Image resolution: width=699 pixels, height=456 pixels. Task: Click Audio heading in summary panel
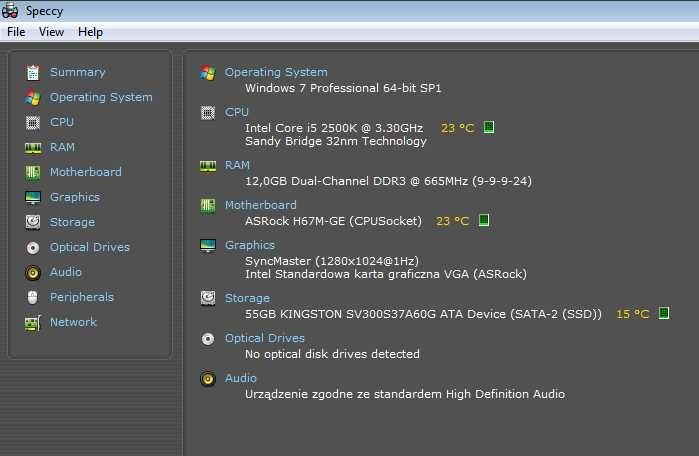pyautogui.click(x=241, y=378)
